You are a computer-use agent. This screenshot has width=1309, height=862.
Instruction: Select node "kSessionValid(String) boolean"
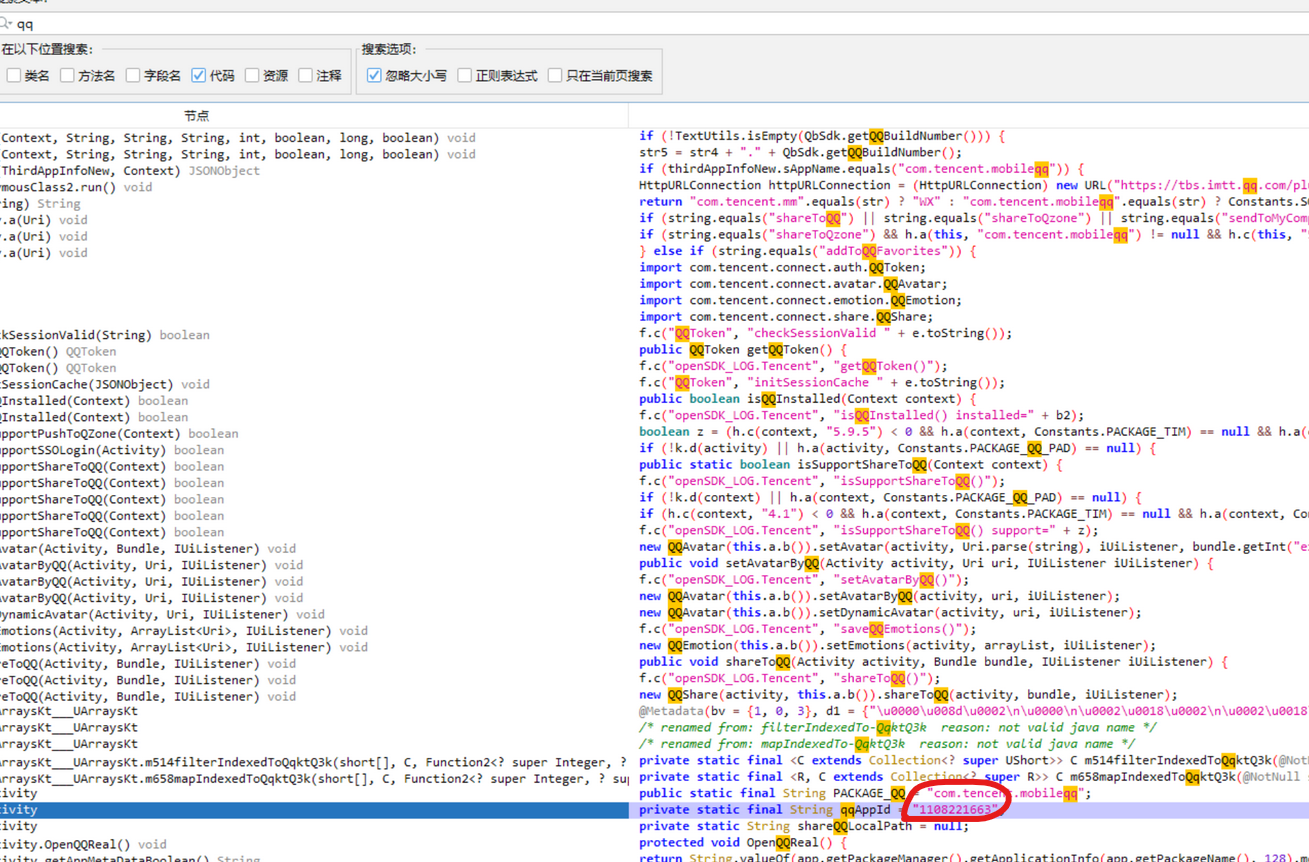[105, 335]
